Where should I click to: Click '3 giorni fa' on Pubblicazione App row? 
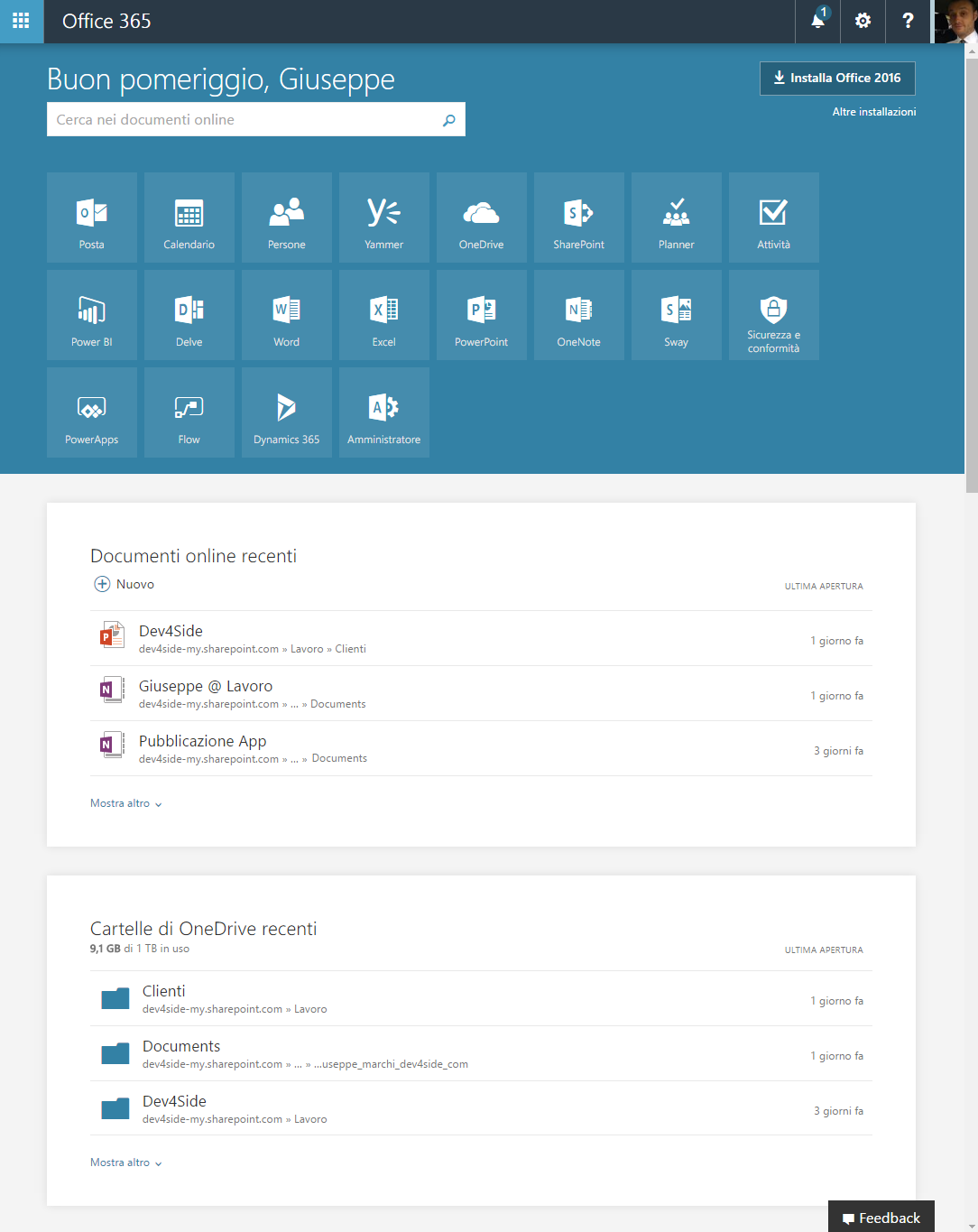coord(838,751)
